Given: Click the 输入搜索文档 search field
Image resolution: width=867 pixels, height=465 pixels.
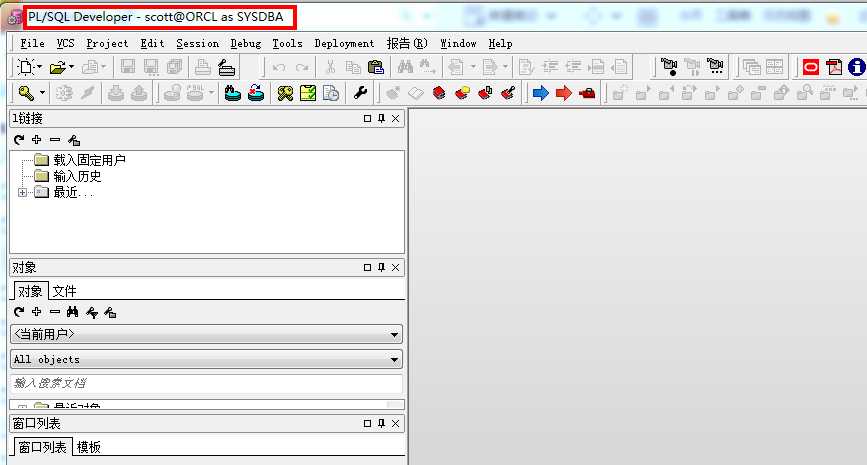Looking at the screenshot, I should pyautogui.click(x=206, y=383).
